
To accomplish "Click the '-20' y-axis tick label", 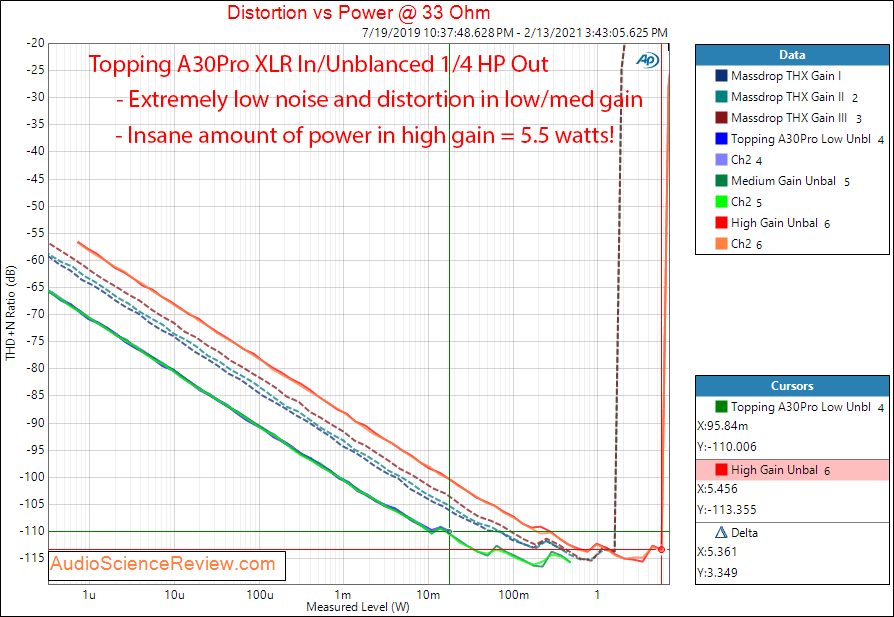I will tap(35, 43).
